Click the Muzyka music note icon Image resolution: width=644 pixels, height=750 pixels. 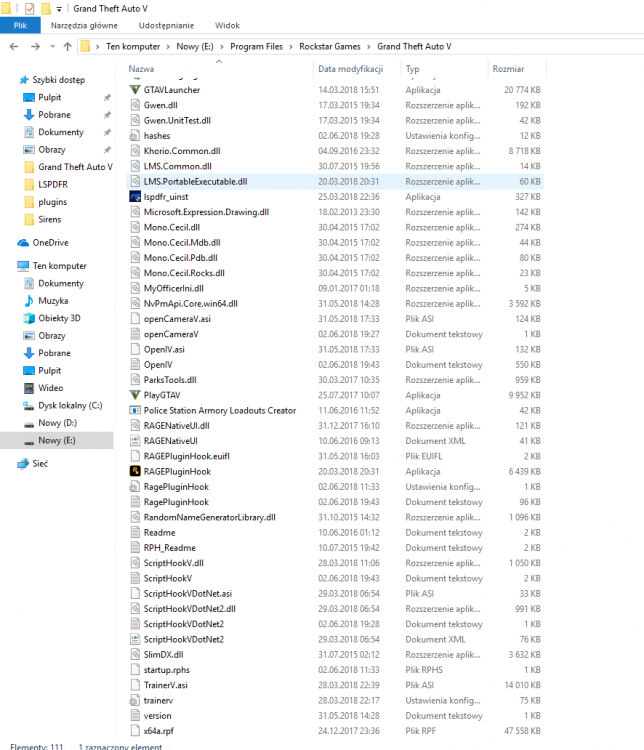pyautogui.click(x=29, y=301)
